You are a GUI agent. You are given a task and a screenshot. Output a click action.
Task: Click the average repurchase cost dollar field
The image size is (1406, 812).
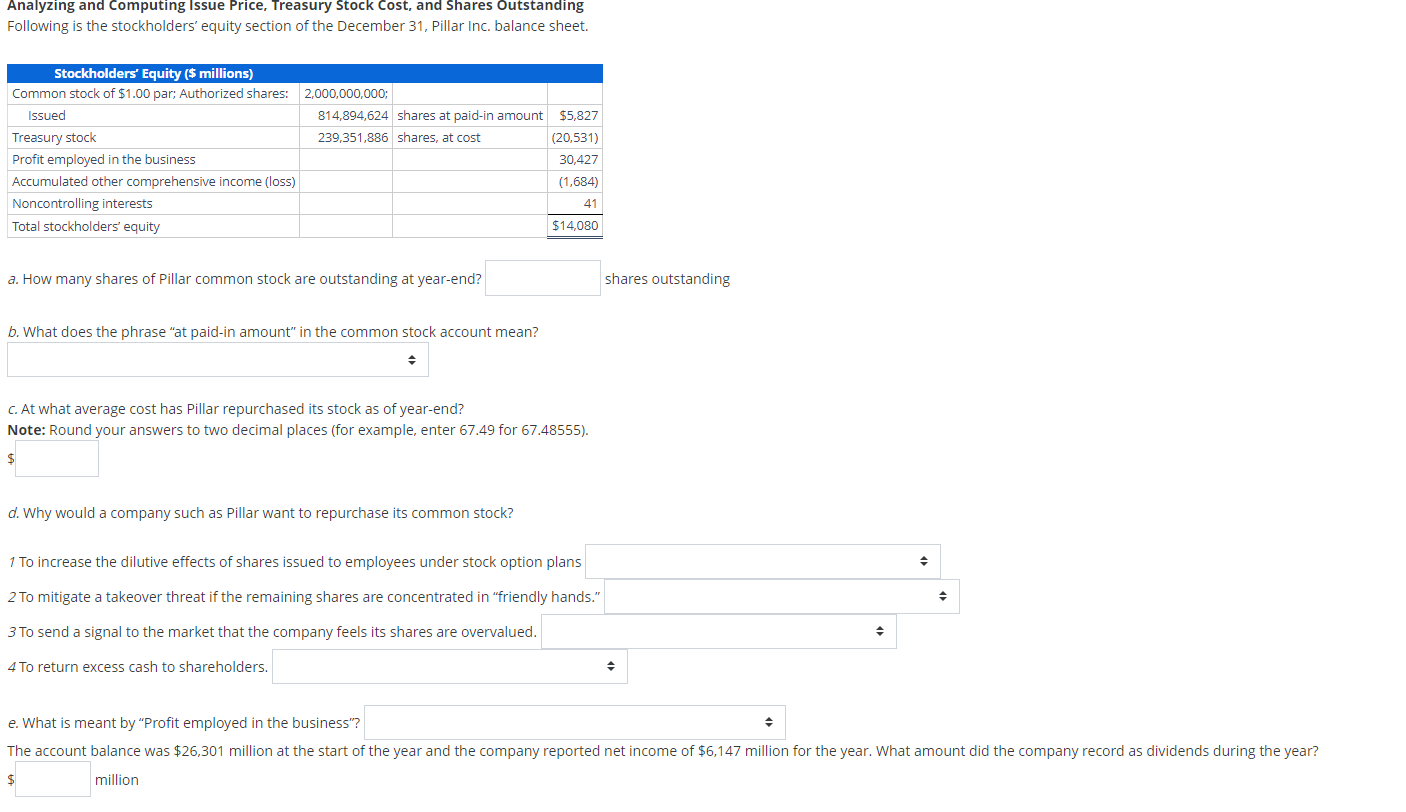(57, 458)
